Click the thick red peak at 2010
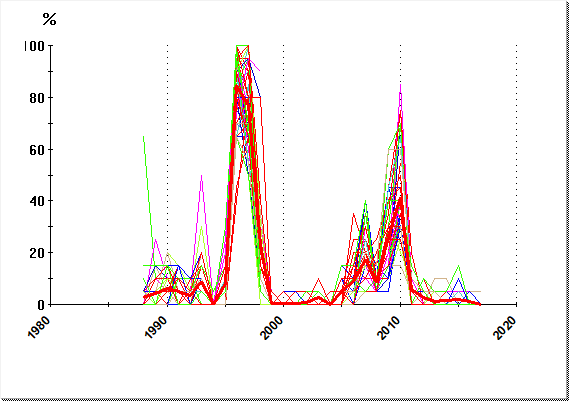This screenshot has height=401, width=569. point(400,199)
